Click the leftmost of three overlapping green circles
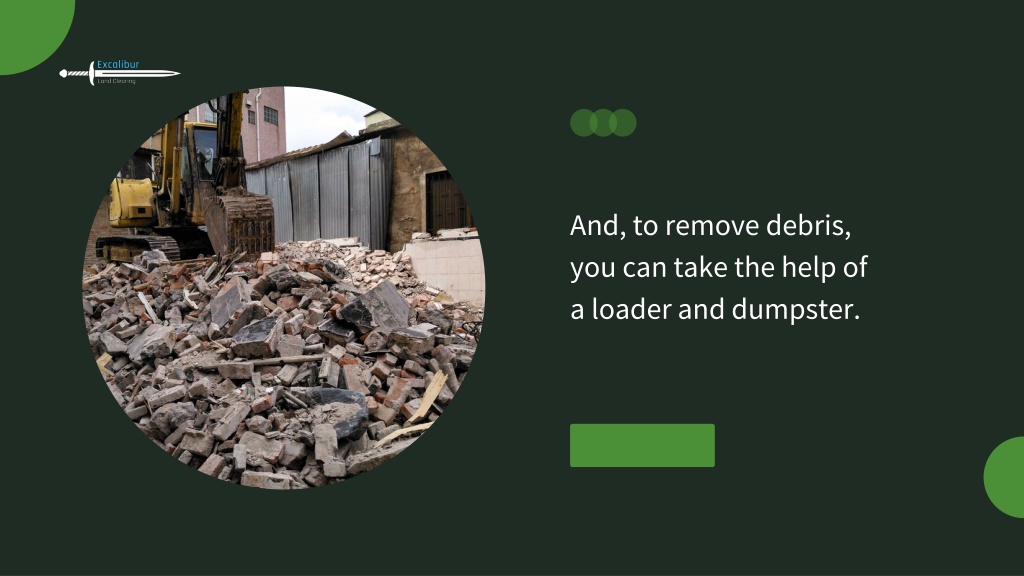Screen dimensions: 1024x576 tap(583, 123)
